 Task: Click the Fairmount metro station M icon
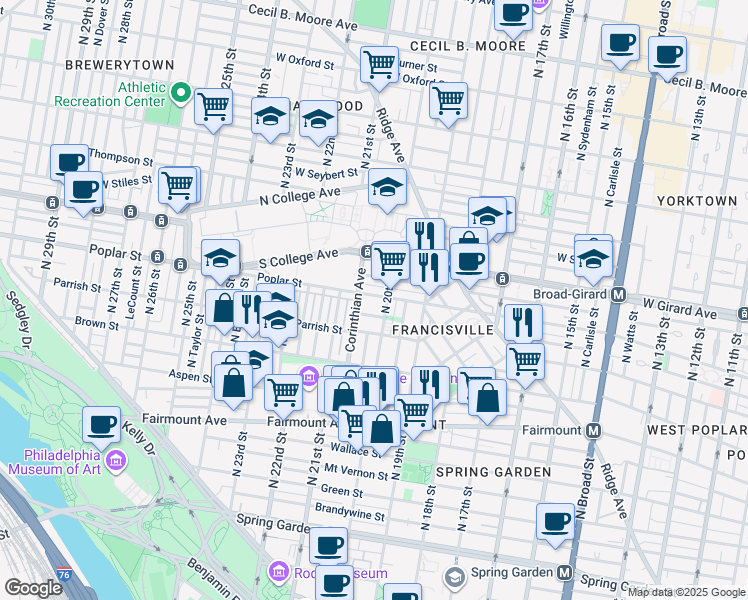click(x=593, y=431)
